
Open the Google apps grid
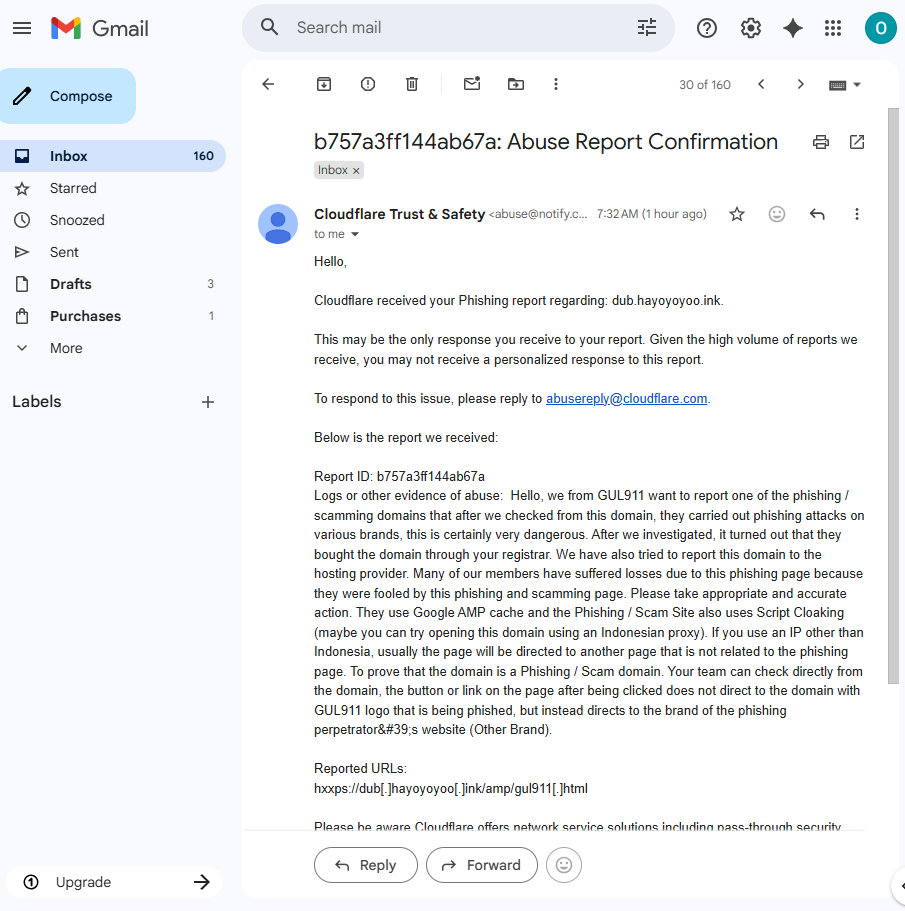click(x=833, y=28)
